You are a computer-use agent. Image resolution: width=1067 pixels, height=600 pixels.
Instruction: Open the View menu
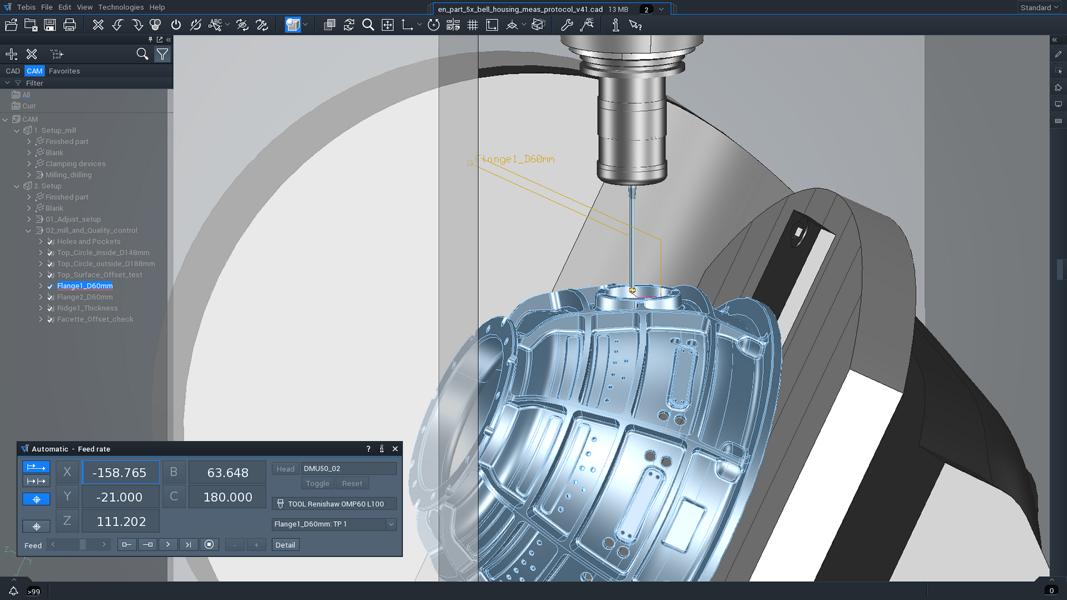click(84, 7)
